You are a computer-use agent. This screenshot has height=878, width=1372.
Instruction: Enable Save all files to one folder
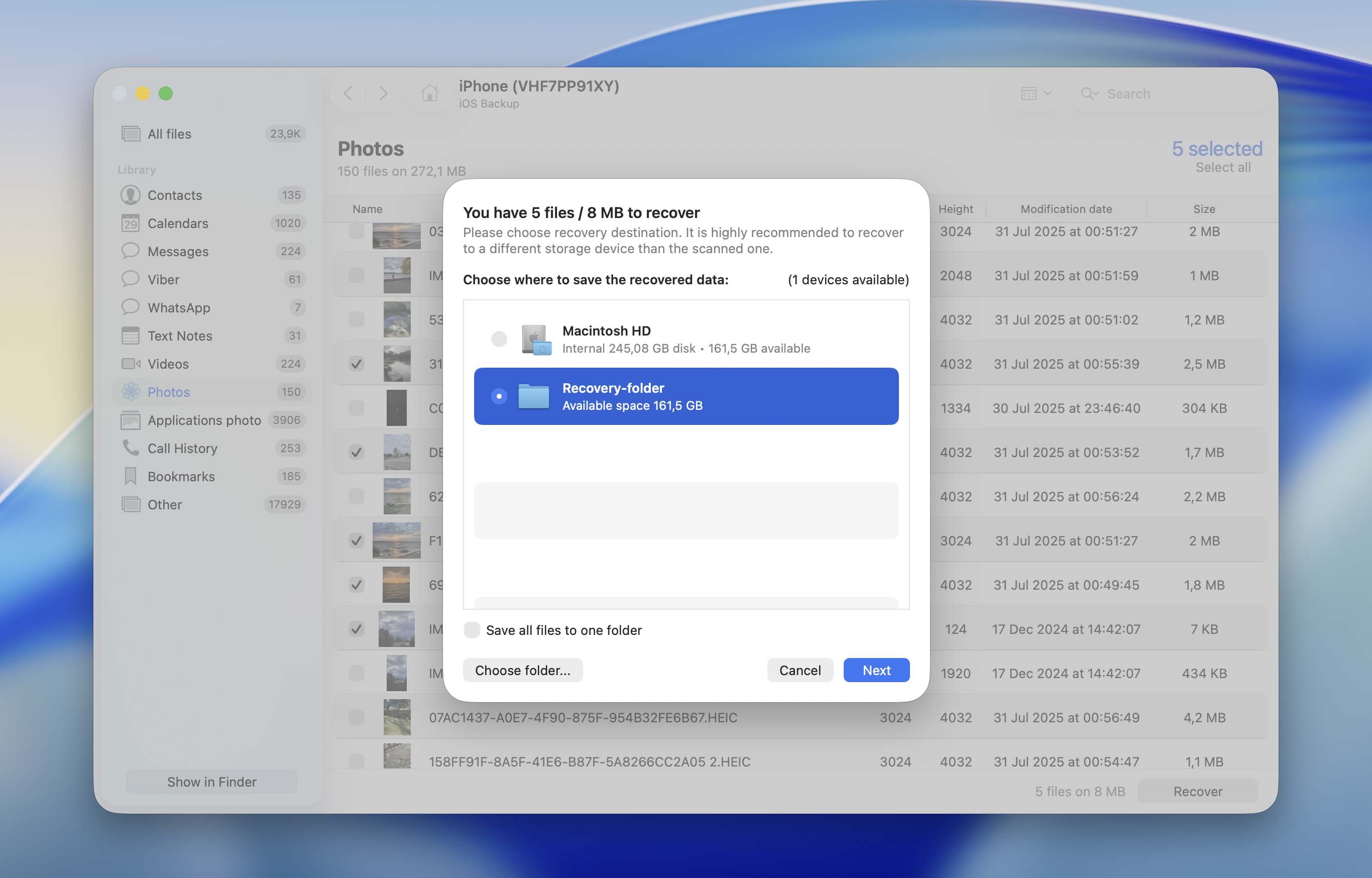(472, 630)
